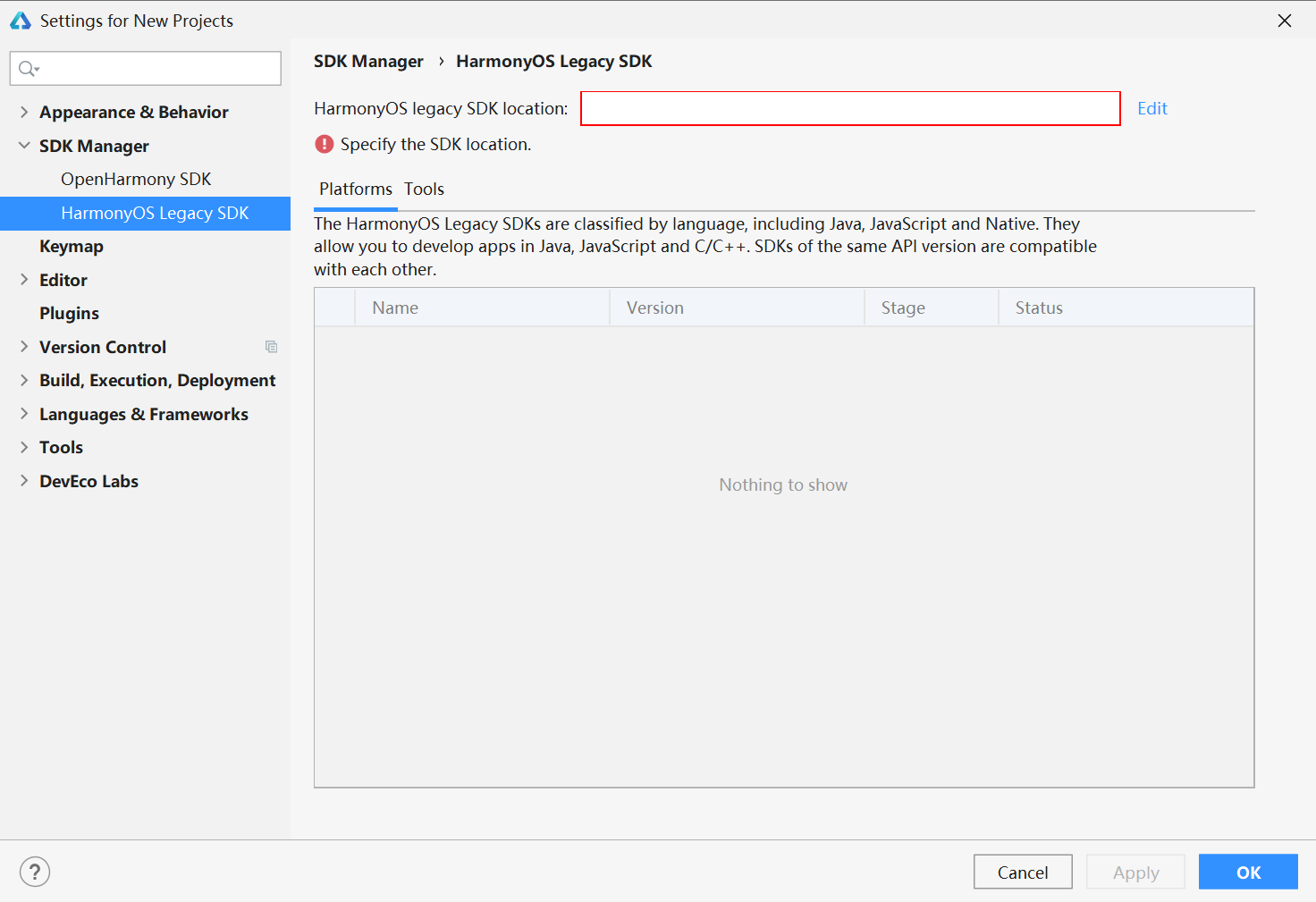Expand Appearance & Behavior section

pos(24,112)
